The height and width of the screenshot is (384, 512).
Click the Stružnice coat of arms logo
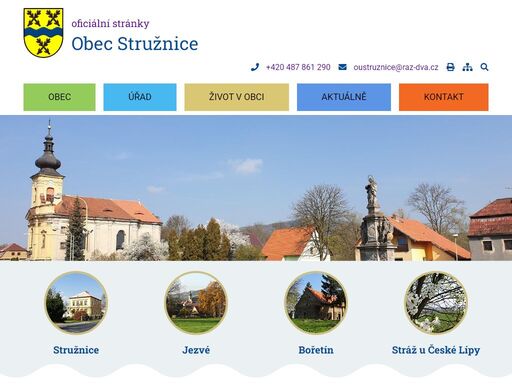(x=43, y=33)
